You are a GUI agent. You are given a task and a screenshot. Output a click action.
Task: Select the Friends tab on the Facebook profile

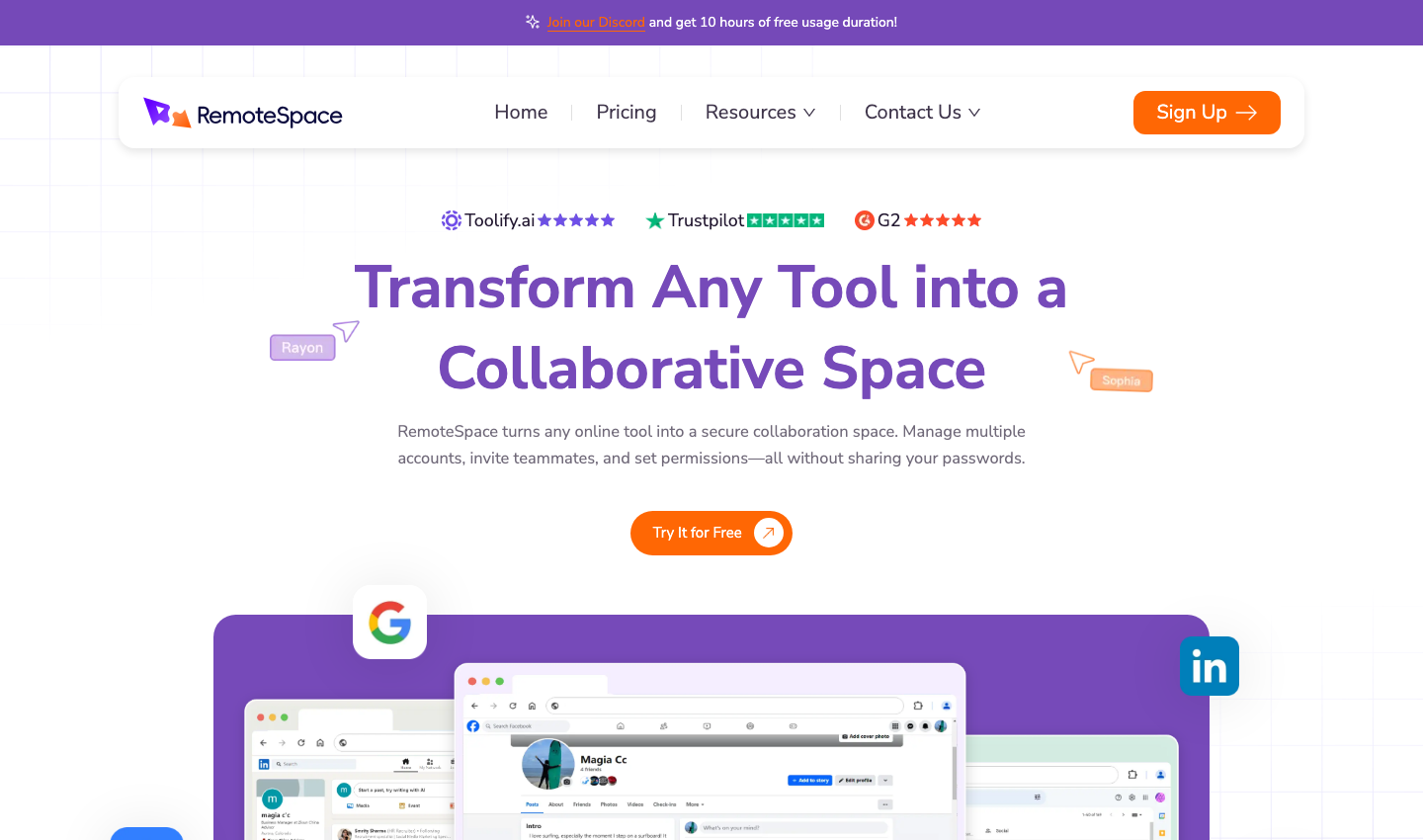(x=582, y=804)
